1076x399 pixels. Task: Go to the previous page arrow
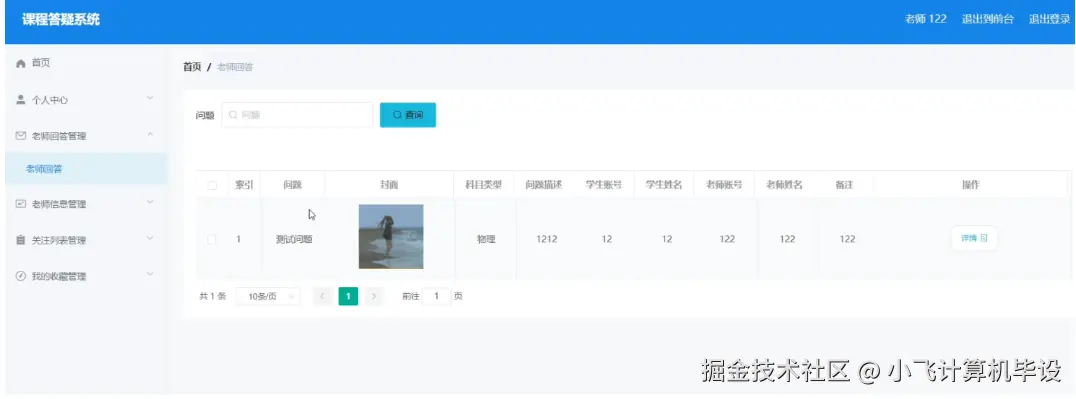322,297
